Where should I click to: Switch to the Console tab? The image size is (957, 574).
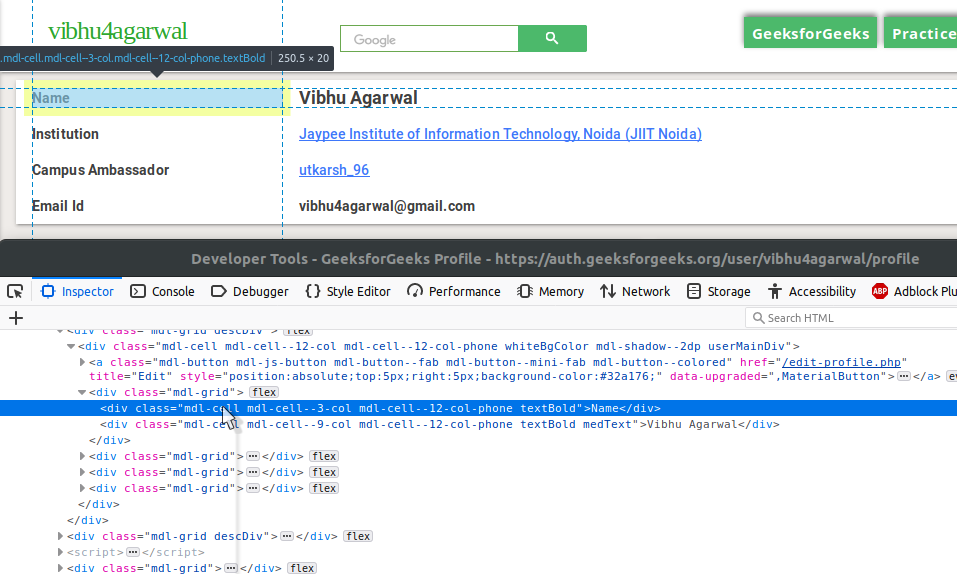coord(162,291)
